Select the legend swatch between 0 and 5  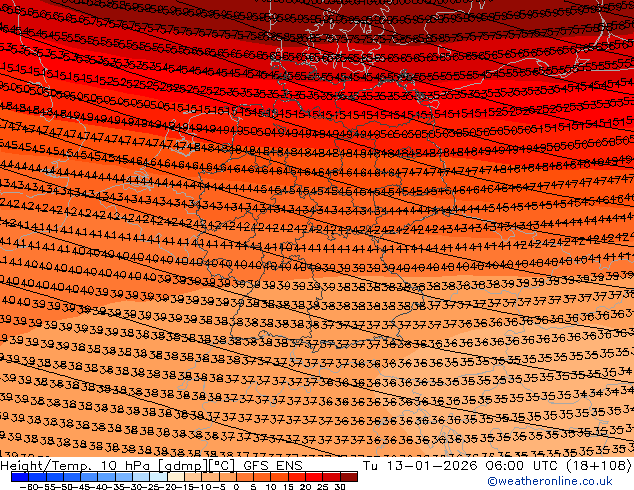pos(245,477)
